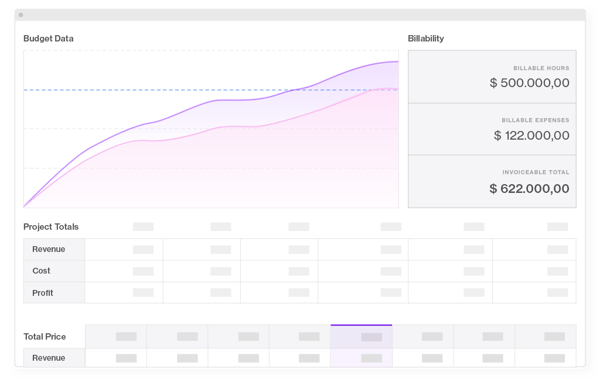Select the Cost row in Project Totals

point(300,271)
